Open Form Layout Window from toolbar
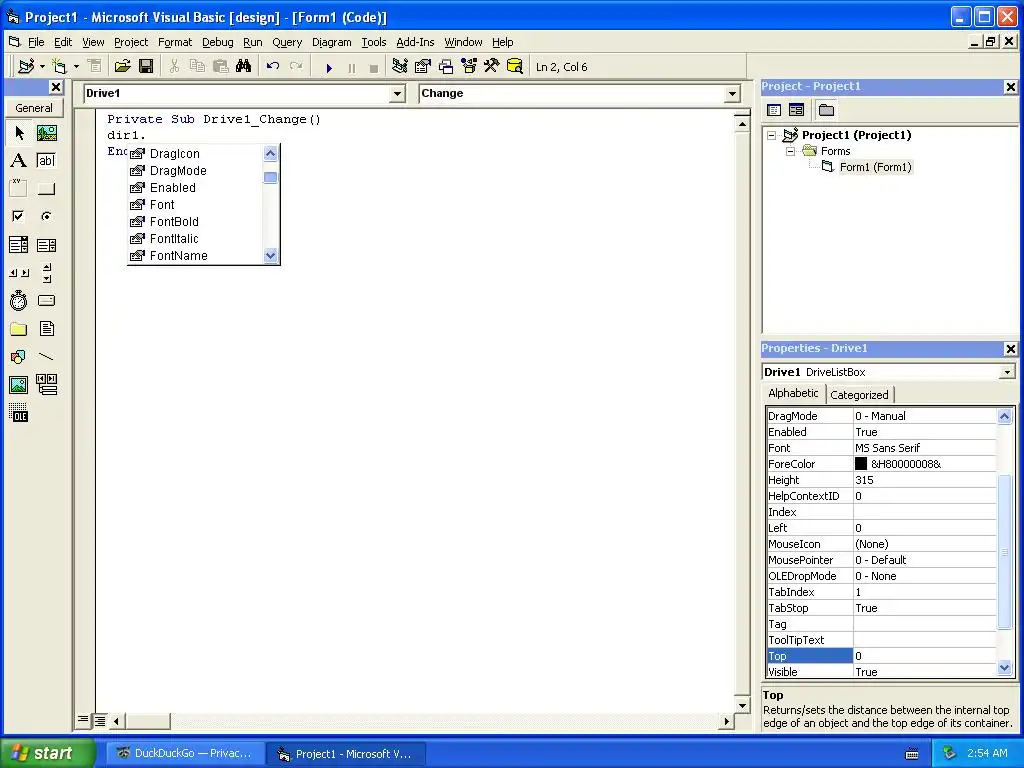 446,67
